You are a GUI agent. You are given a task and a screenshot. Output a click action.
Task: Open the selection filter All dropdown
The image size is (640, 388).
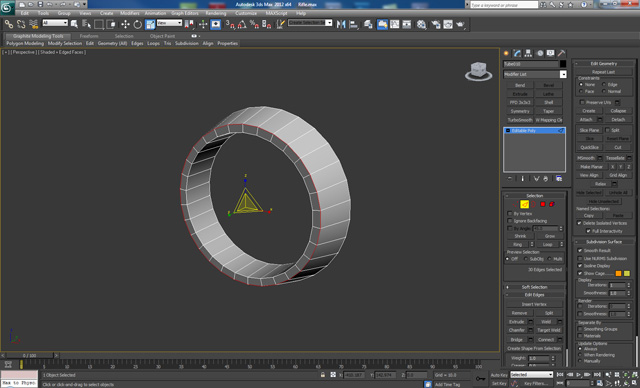click(55, 23)
